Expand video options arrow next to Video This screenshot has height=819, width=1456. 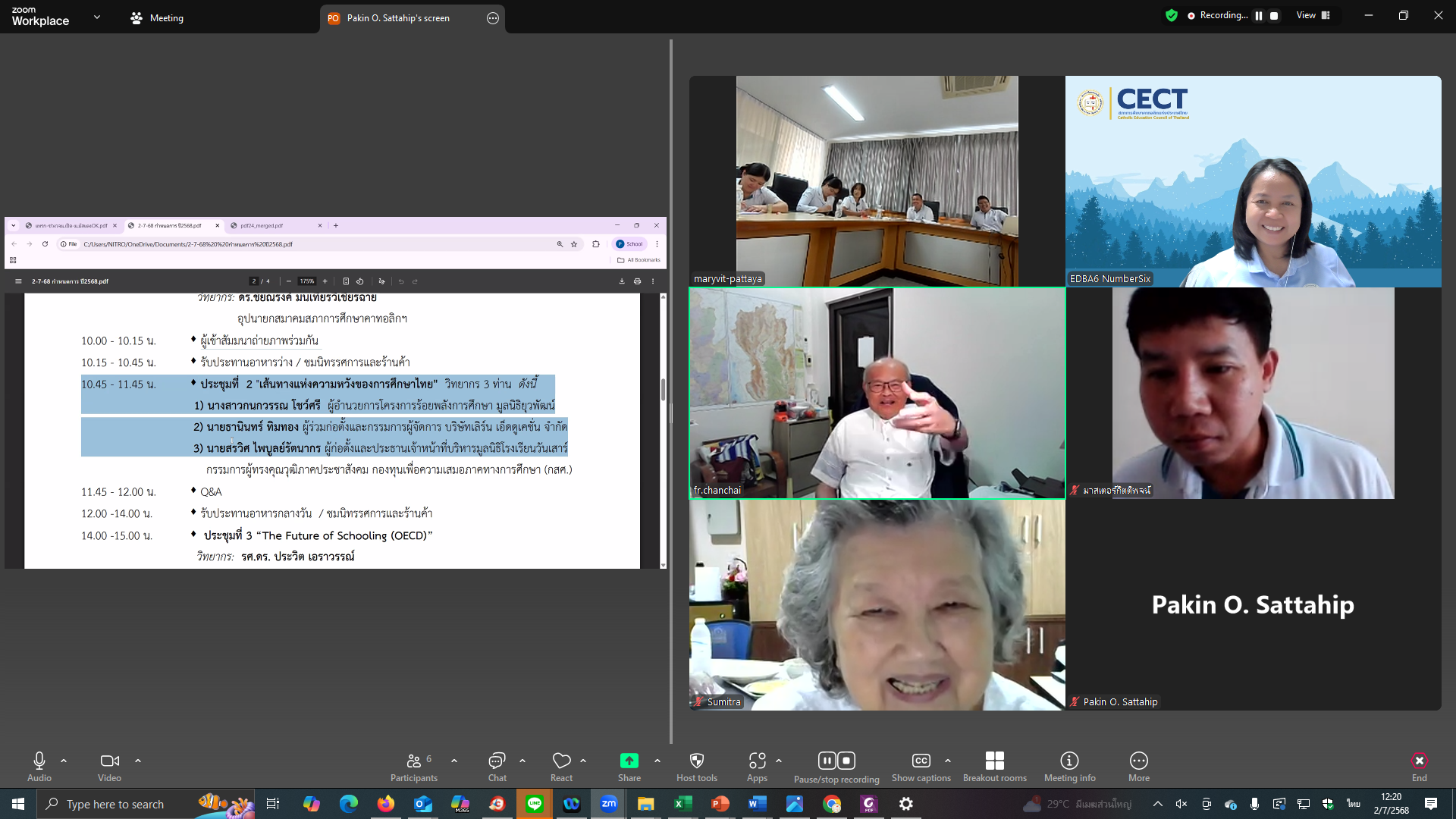coord(138,761)
